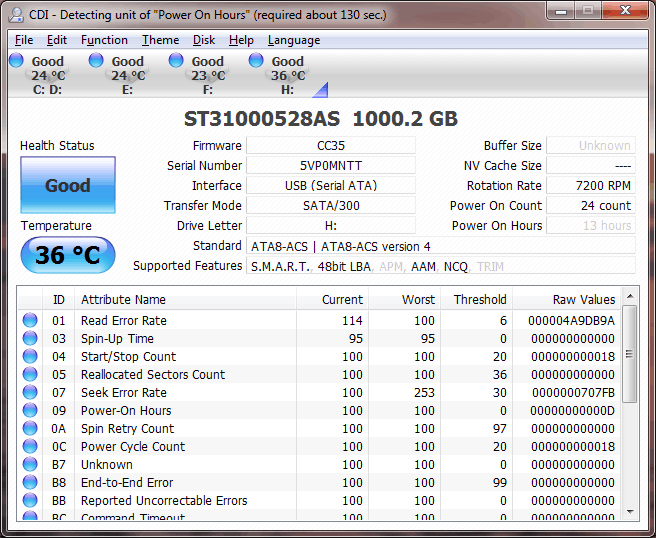Image resolution: width=656 pixels, height=538 pixels.
Task: Click the ID column header
Action: [x=59, y=299]
